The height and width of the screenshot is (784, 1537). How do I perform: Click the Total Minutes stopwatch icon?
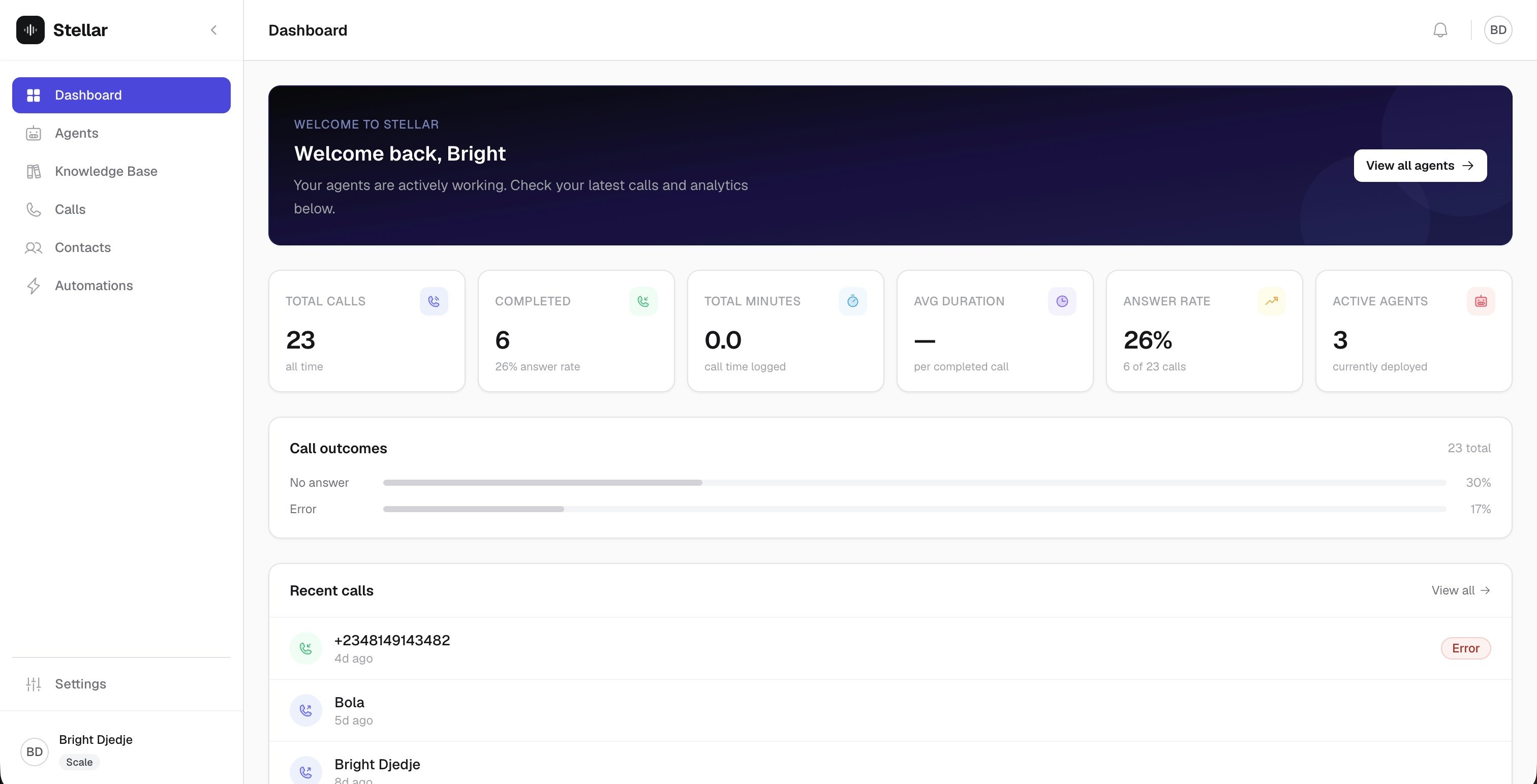[x=853, y=301]
